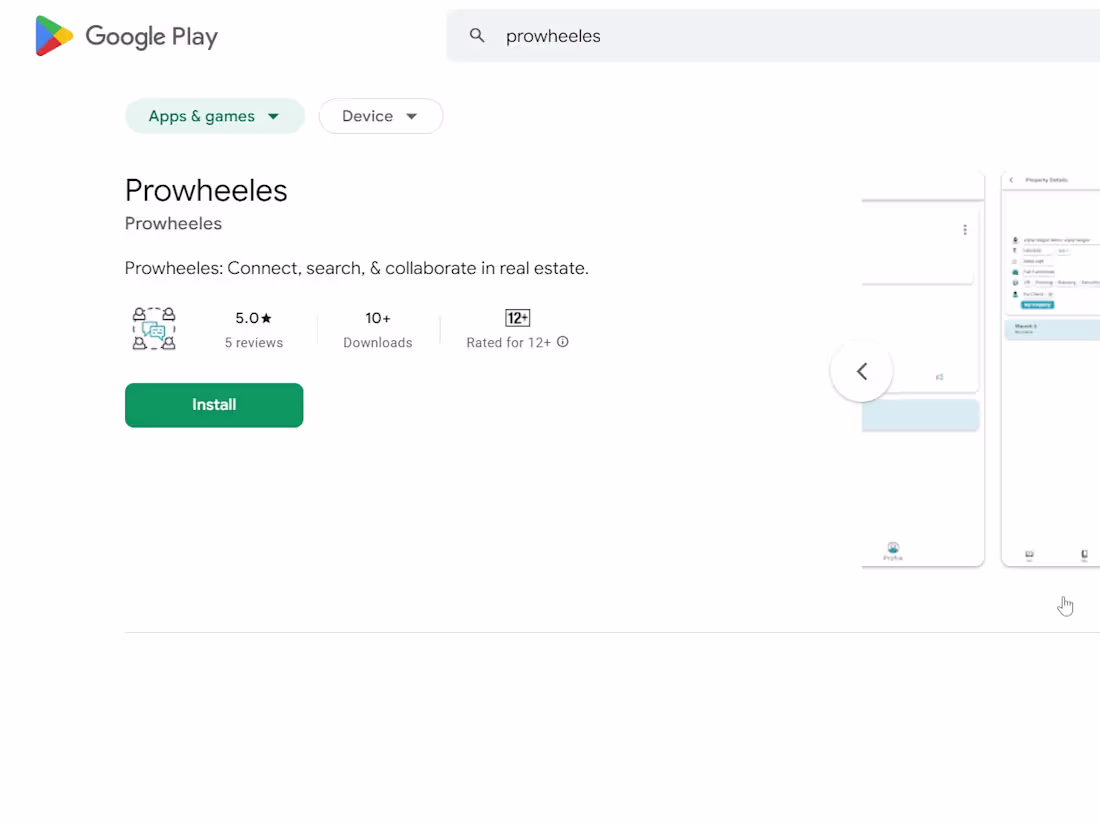Image resolution: width=1100 pixels, height=825 pixels.
Task: Click the dropdown caret on Apps & games chip
Action: coord(273,116)
